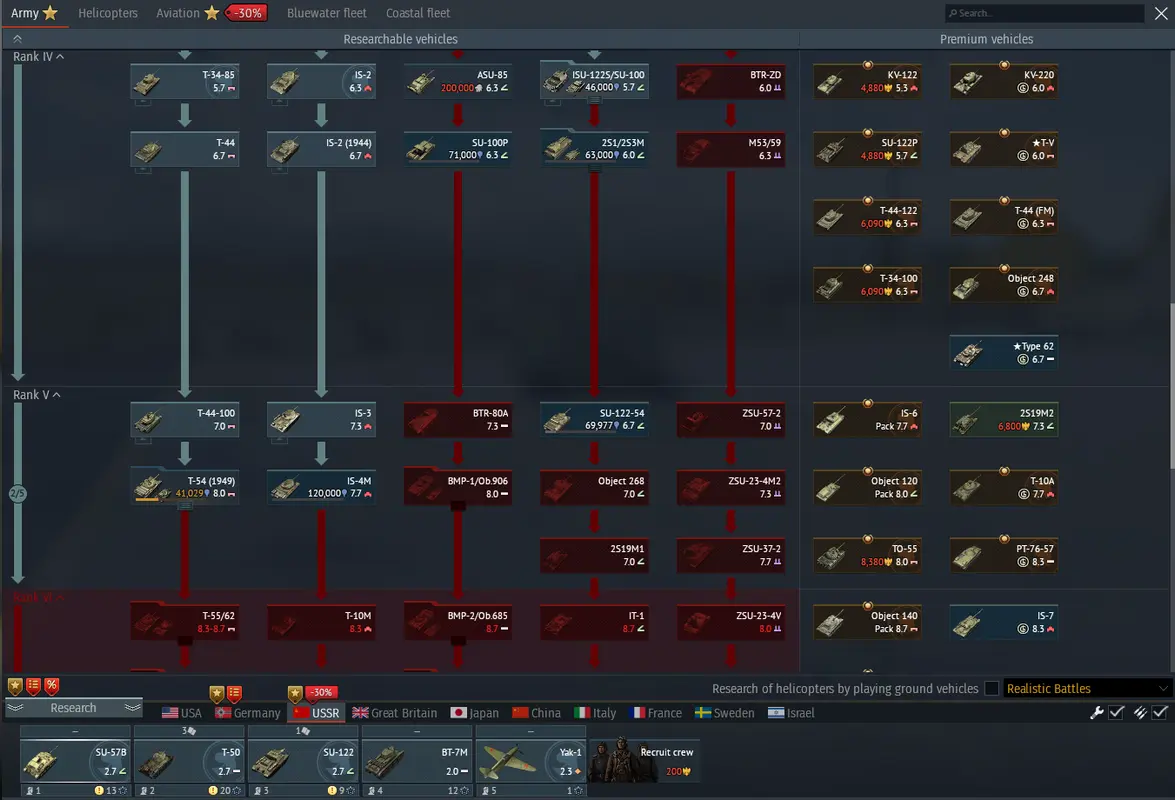
Task: Click the vehicle search field
Action: [1045, 13]
